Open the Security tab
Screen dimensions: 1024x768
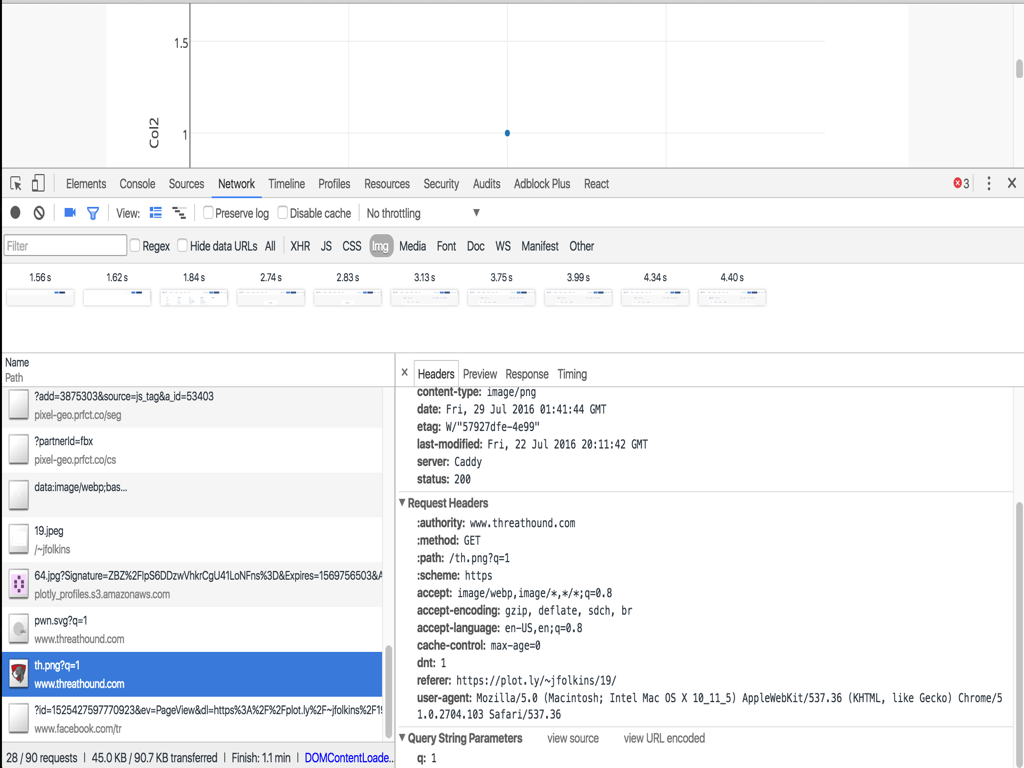[441, 184]
